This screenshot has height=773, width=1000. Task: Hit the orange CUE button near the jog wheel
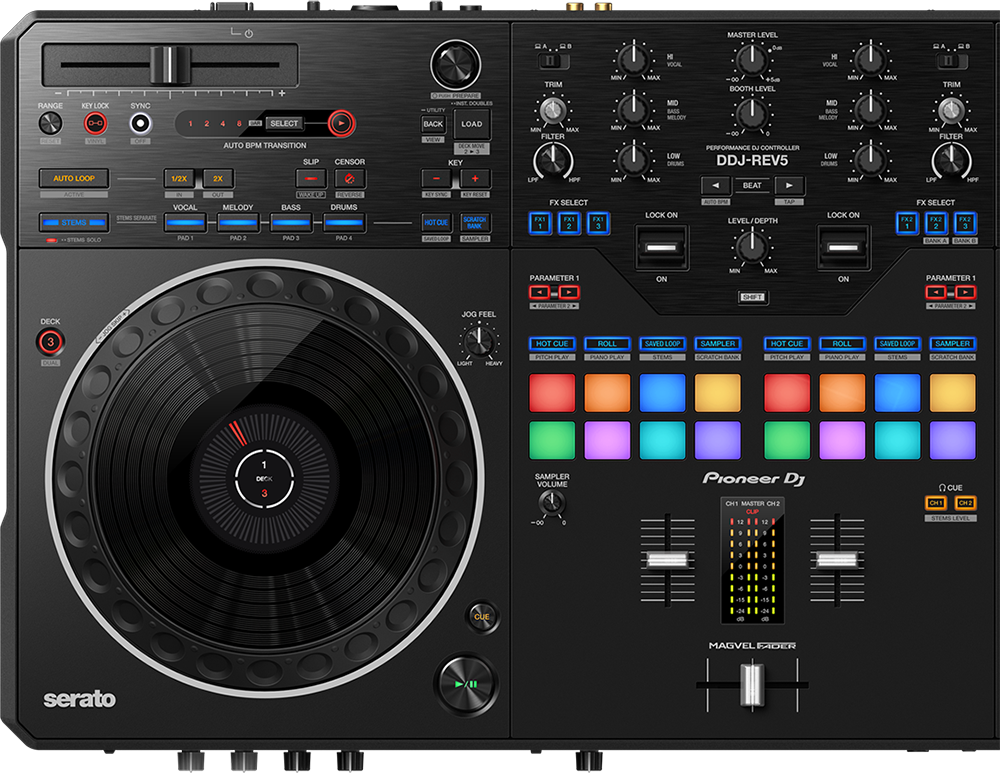[x=481, y=617]
